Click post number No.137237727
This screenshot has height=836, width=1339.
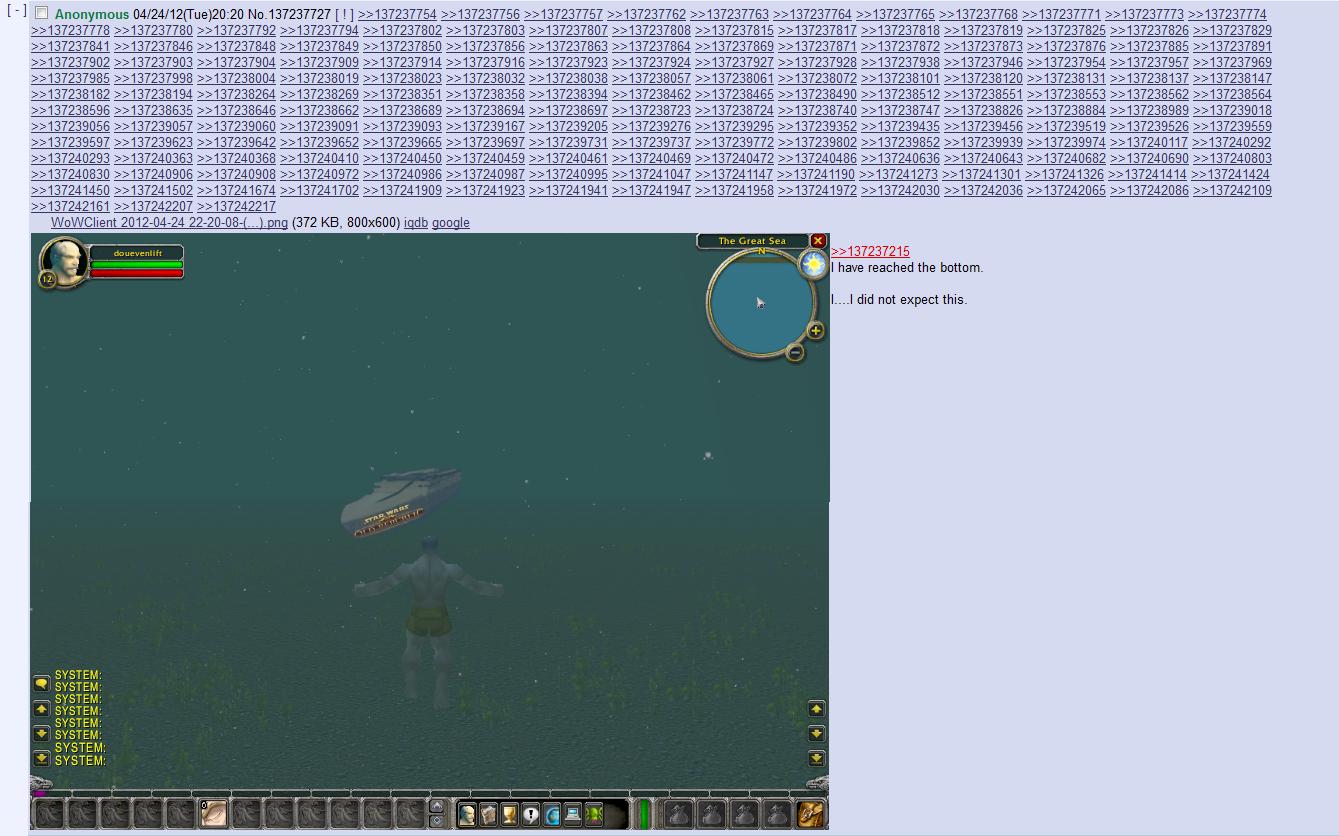tap(289, 15)
